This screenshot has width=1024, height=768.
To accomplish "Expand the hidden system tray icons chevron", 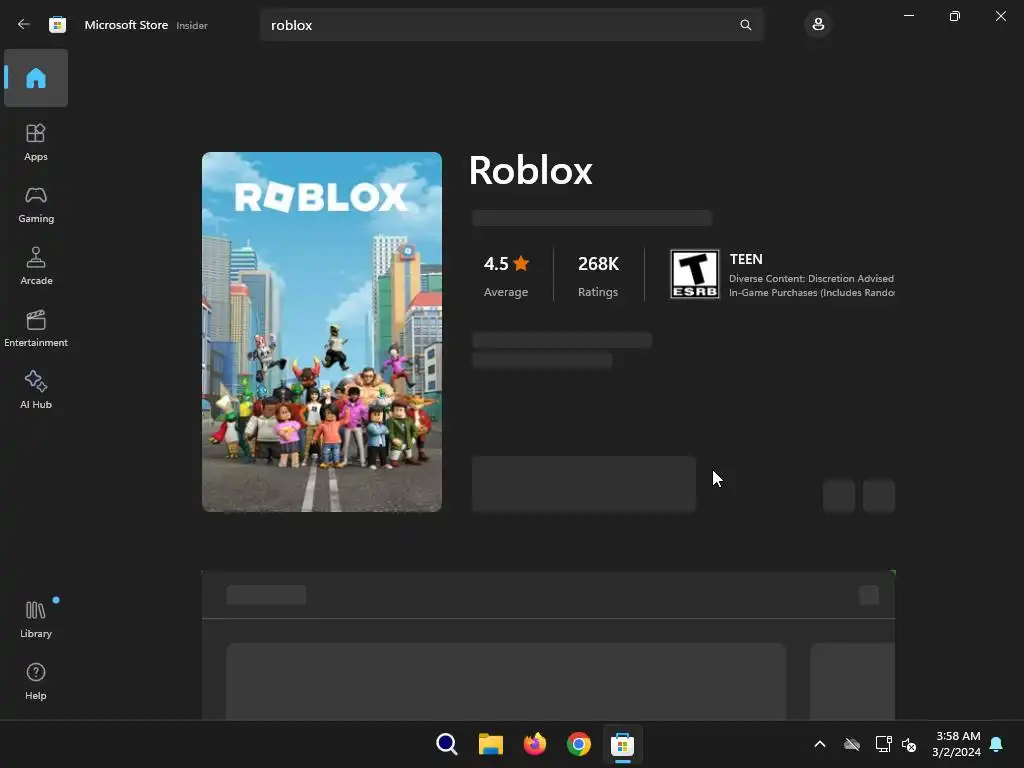I will point(820,744).
